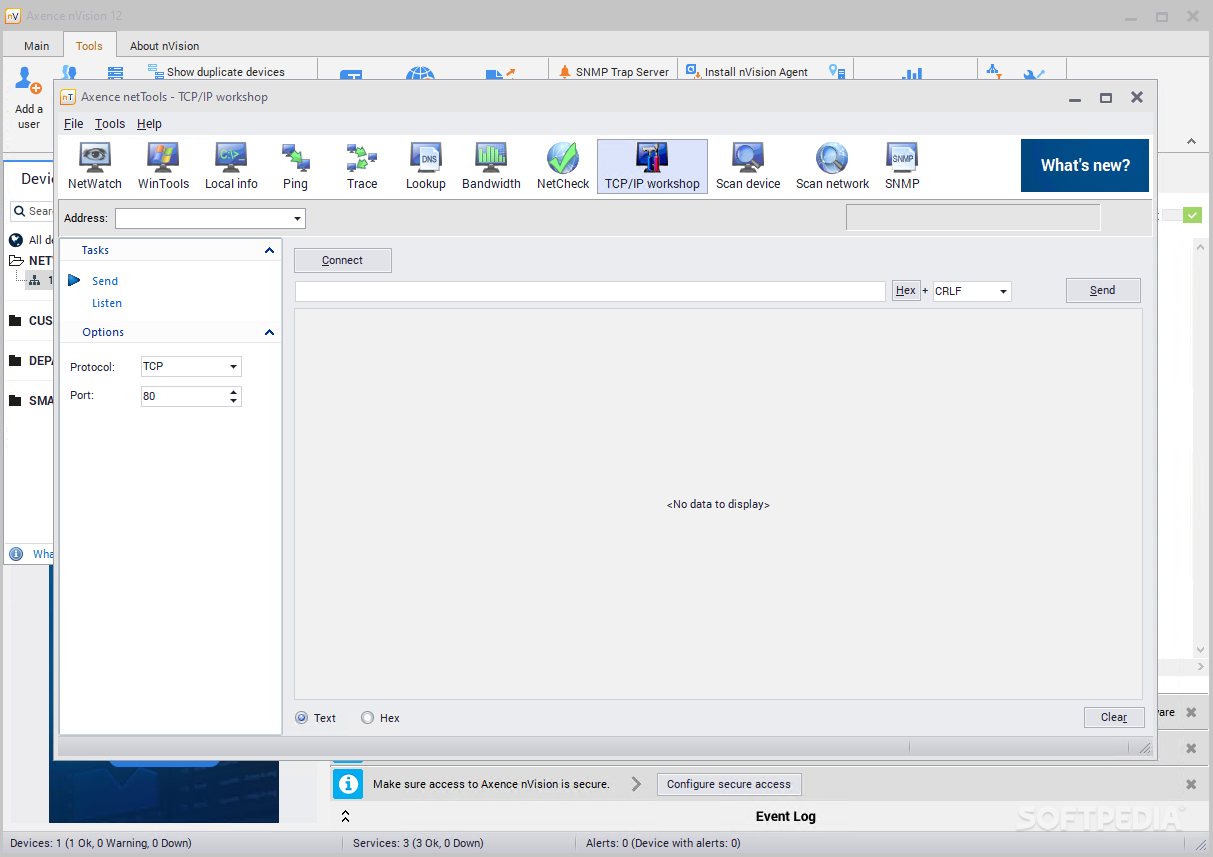Click Alerts status bar text
This screenshot has height=857, width=1213.
(663, 843)
